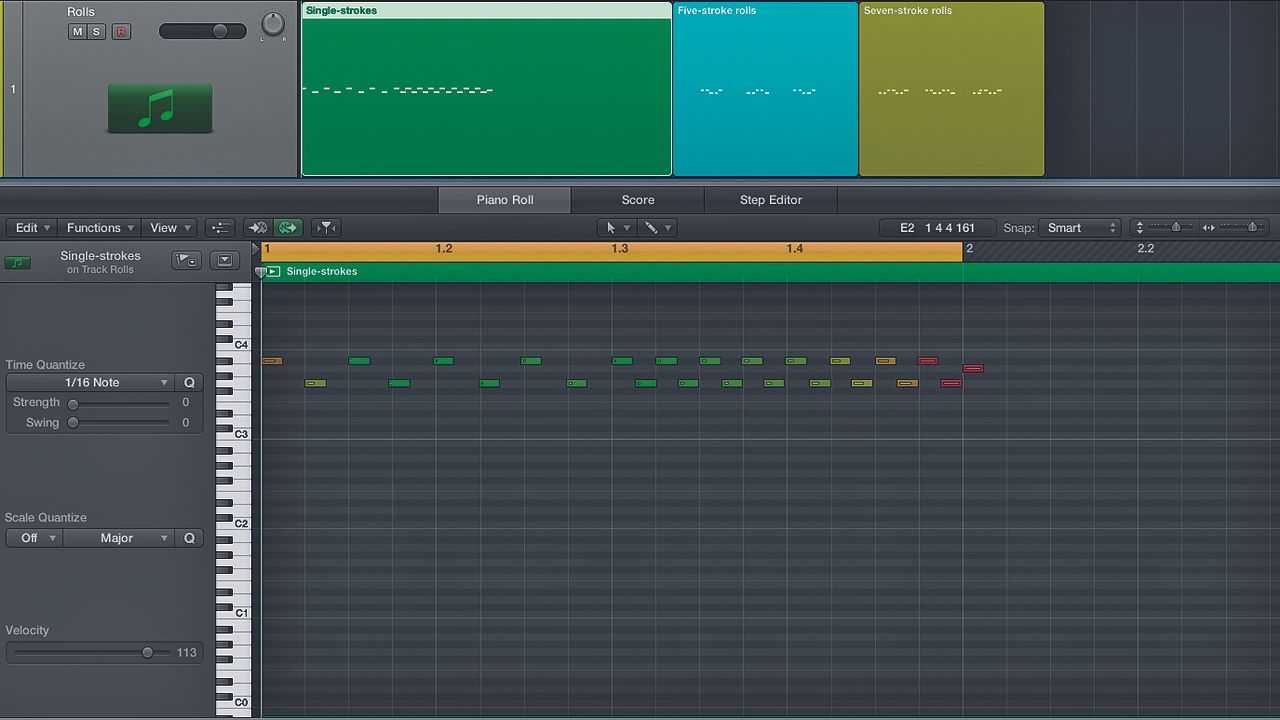Open the Snap Smart dropdown
This screenshot has width=1280, height=720.
pos(1080,228)
